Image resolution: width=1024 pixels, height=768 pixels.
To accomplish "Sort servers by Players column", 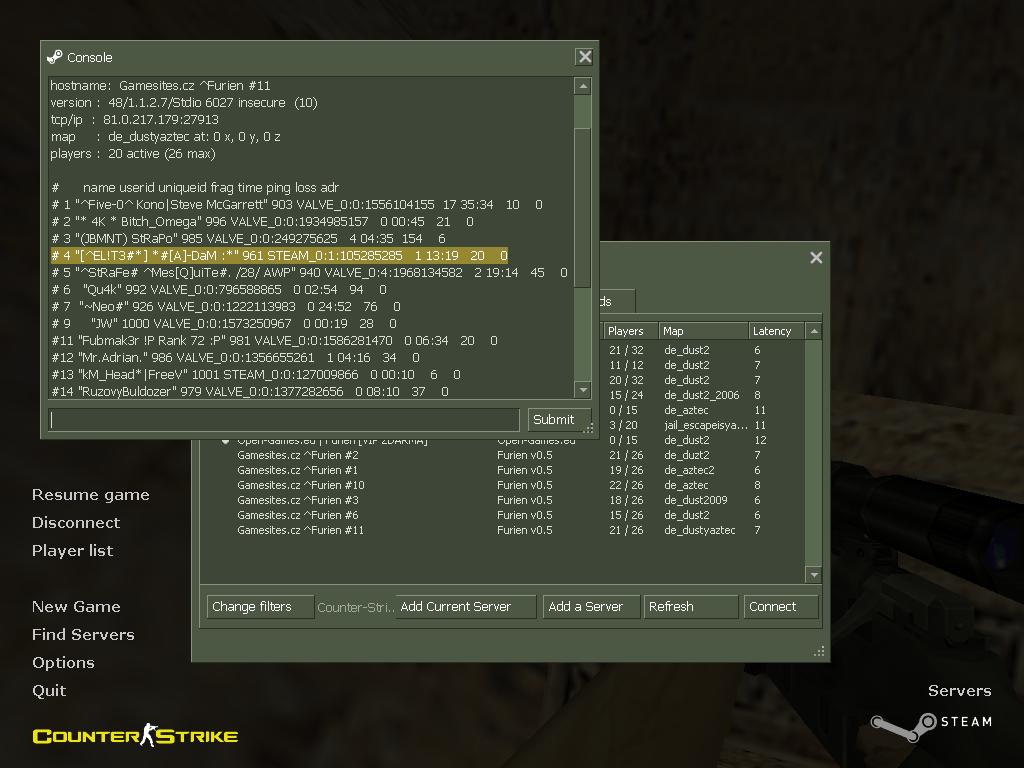I will [628, 331].
